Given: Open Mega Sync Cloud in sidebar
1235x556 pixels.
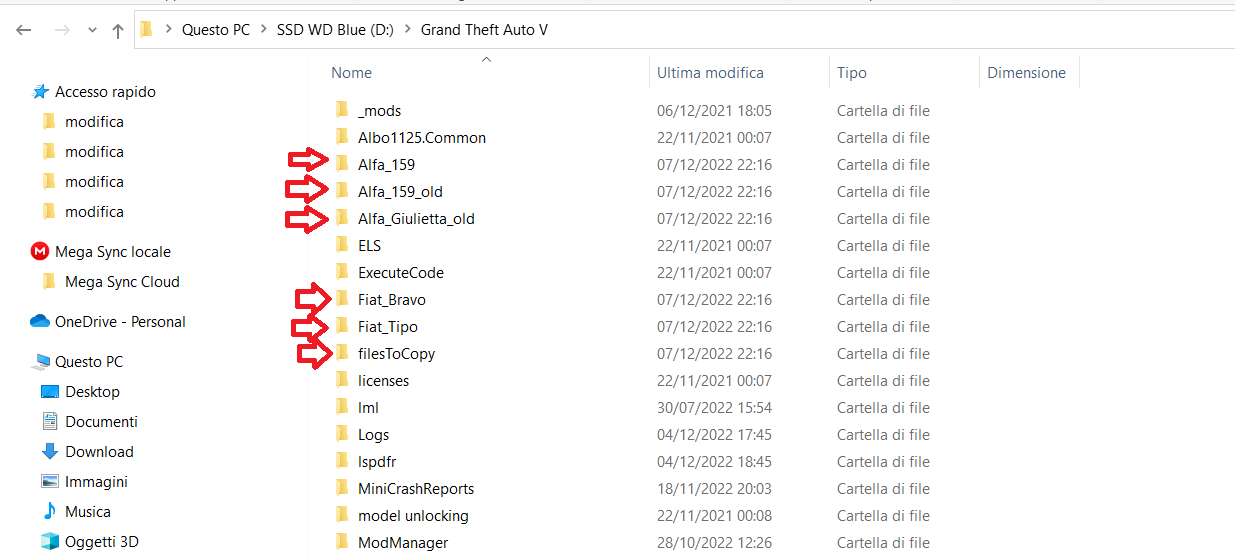Looking at the screenshot, I should [122, 282].
